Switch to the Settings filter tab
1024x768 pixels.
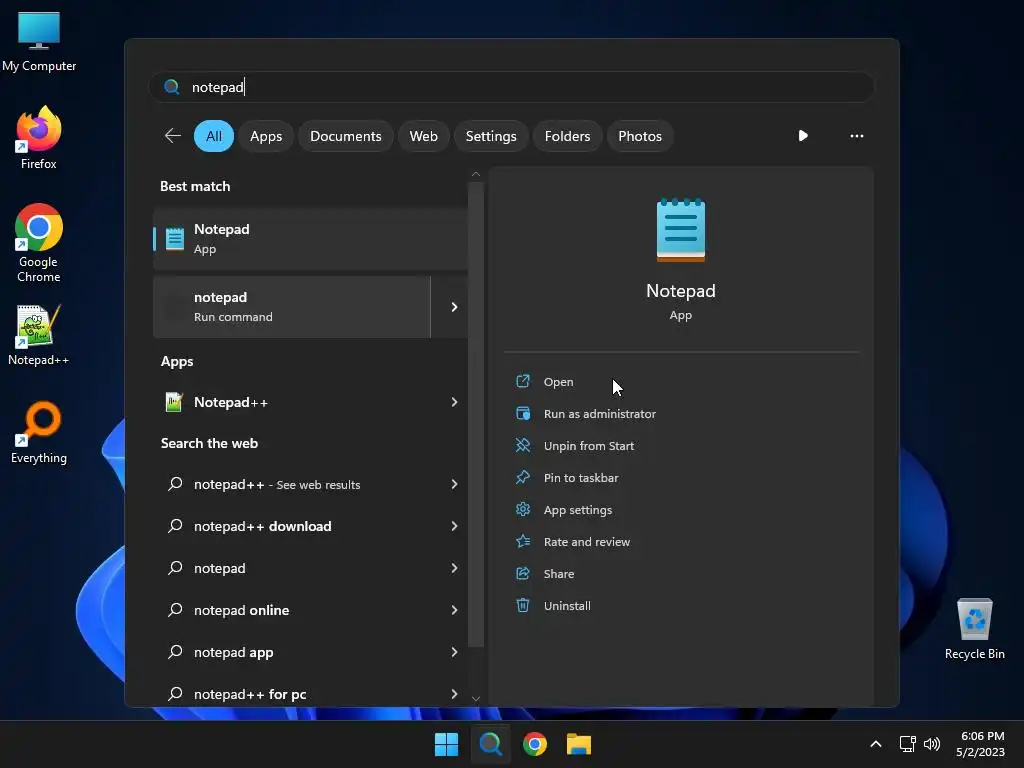coord(491,136)
